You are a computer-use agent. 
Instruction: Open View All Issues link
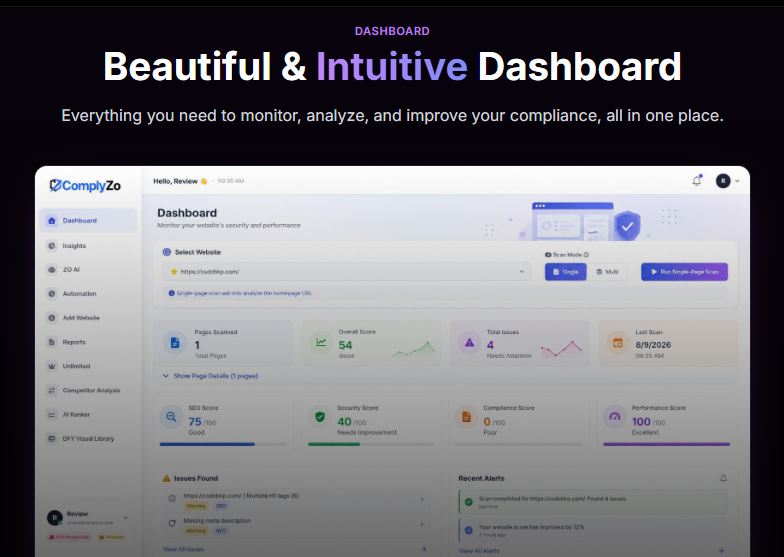(184, 549)
